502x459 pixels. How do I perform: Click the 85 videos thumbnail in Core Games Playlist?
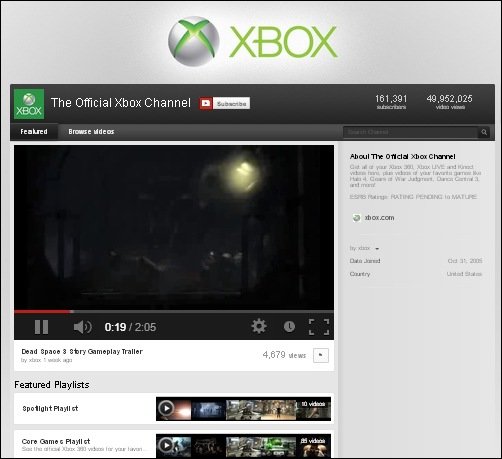pos(313,445)
